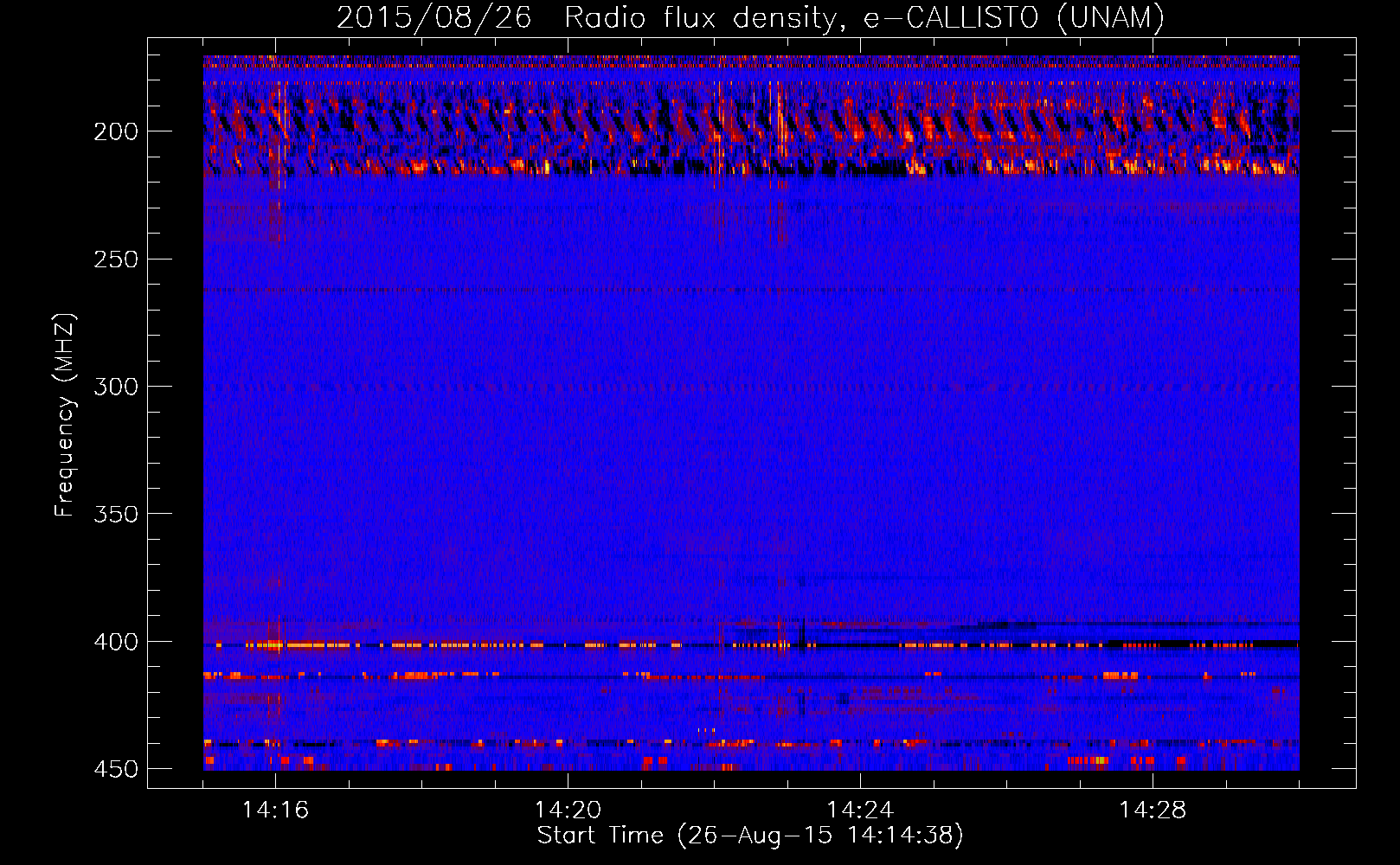Image resolution: width=1400 pixels, height=865 pixels.
Task: Click the 200 frequency tick label
Action: (116, 131)
